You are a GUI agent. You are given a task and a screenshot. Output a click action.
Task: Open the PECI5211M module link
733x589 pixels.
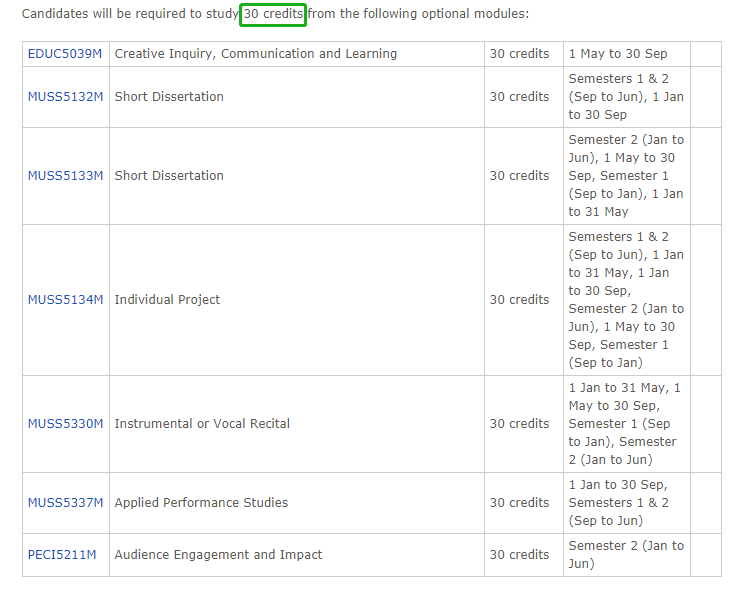pos(62,555)
